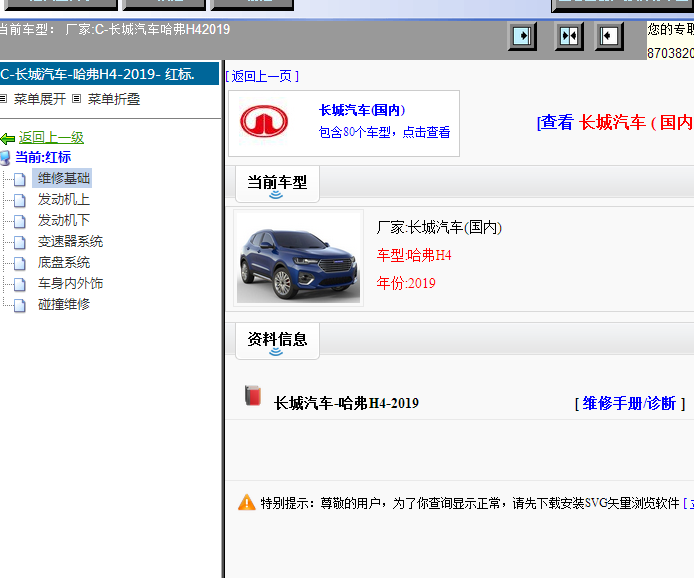Expand all menus with 菜单展开
Viewport: 694px width, 578px height.
pyautogui.click(x=39, y=99)
